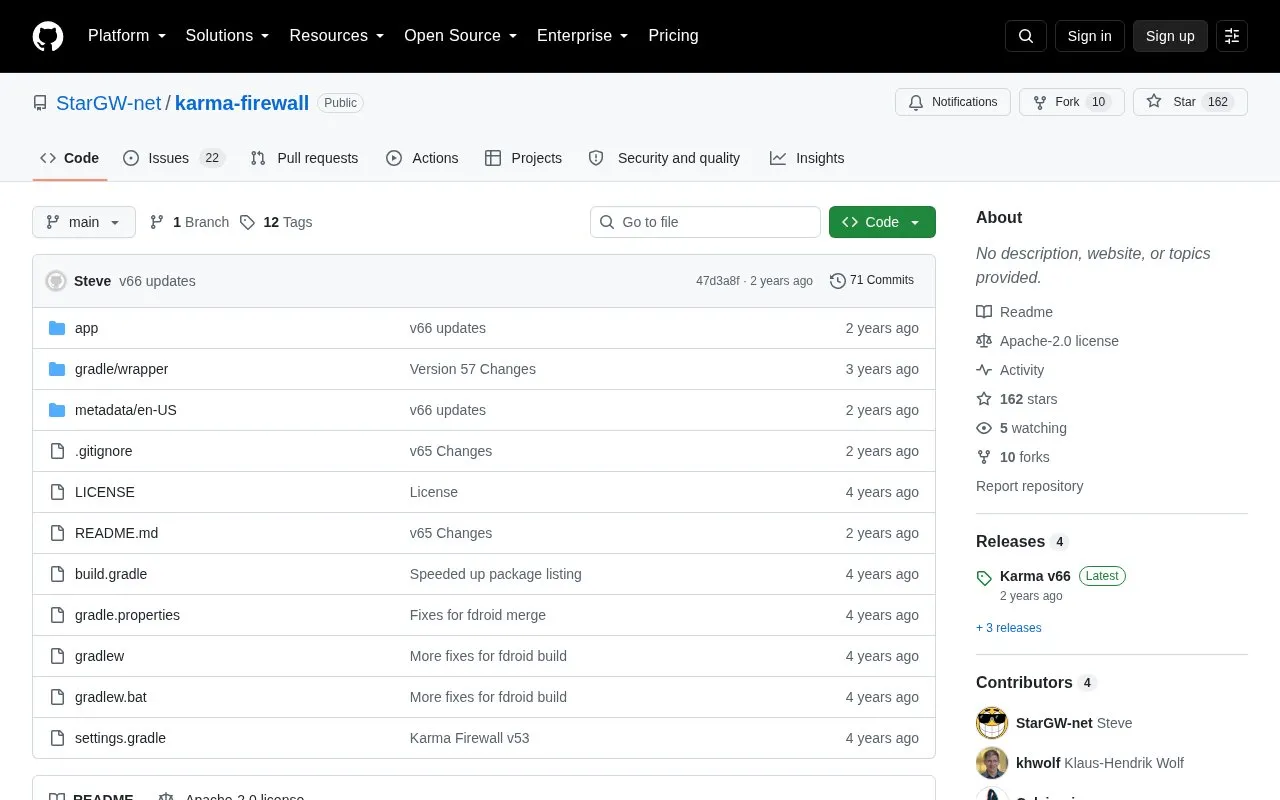This screenshot has width=1280, height=800.
Task: Click the GitHub logo icon
Action: click(48, 36)
